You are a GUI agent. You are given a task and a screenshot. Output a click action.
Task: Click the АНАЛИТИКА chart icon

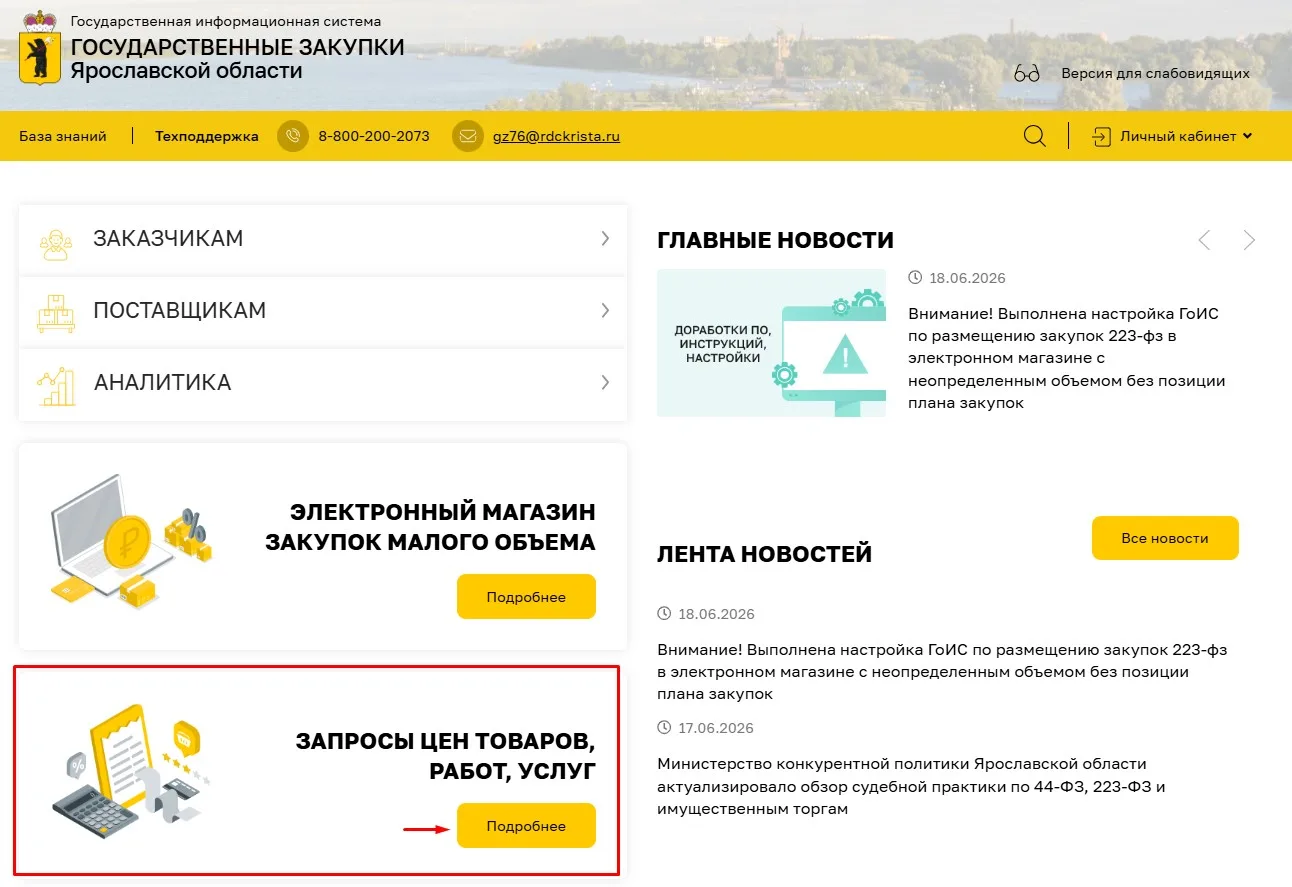[56, 386]
